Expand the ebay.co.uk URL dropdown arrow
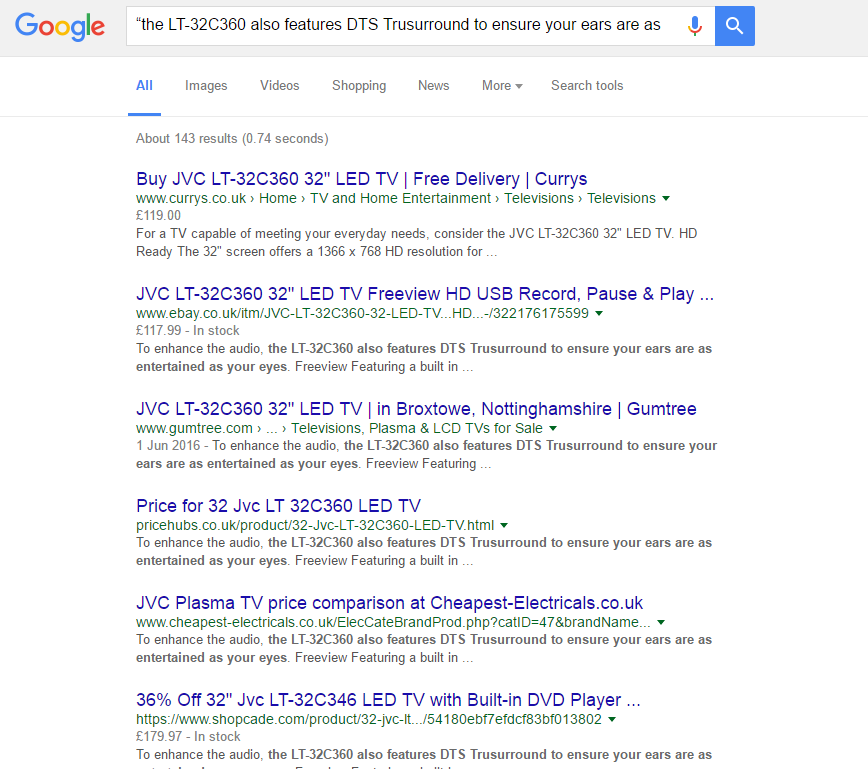Image resolution: width=868 pixels, height=769 pixels. click(x=599, y=313)
